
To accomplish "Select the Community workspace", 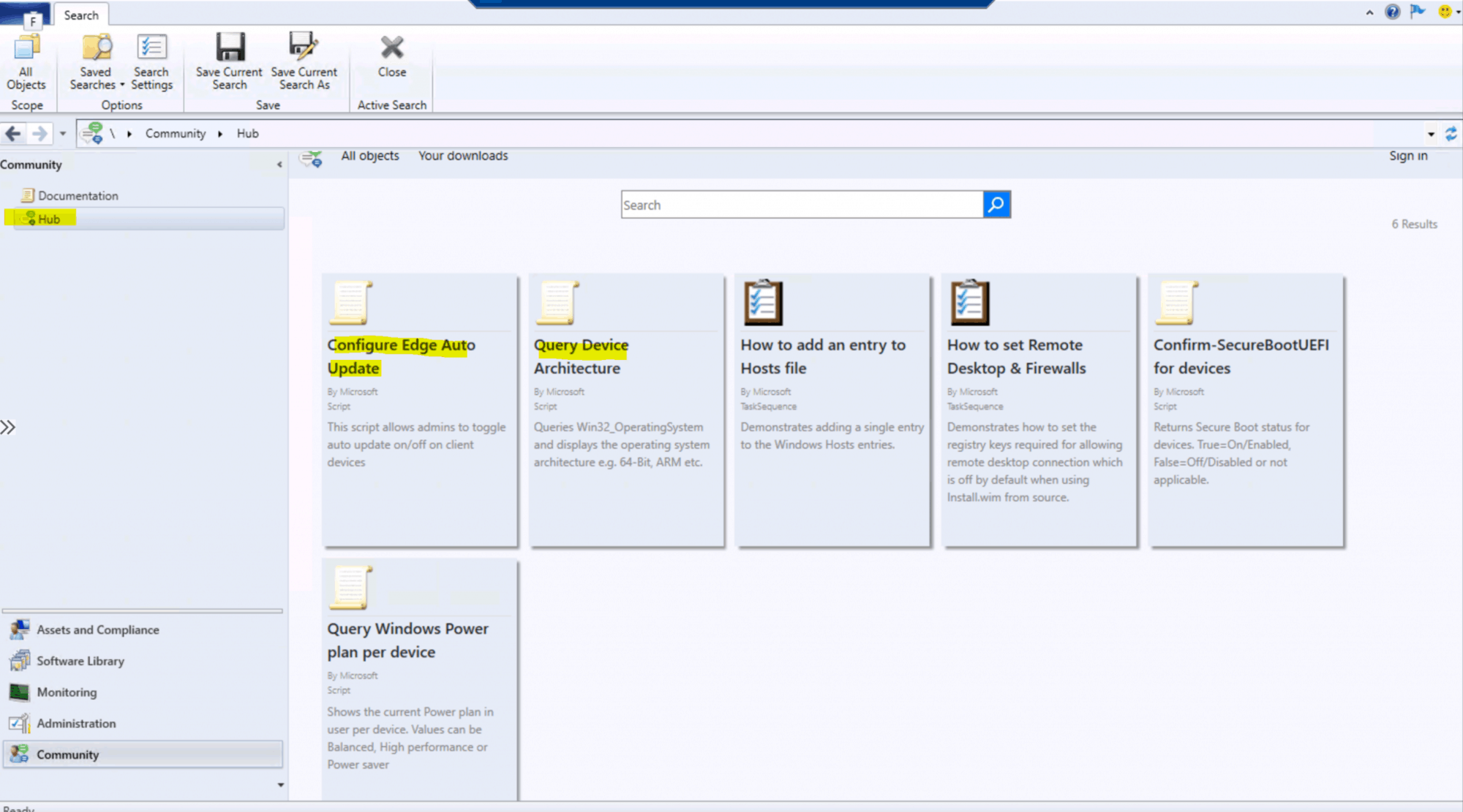I will point(143,754).
